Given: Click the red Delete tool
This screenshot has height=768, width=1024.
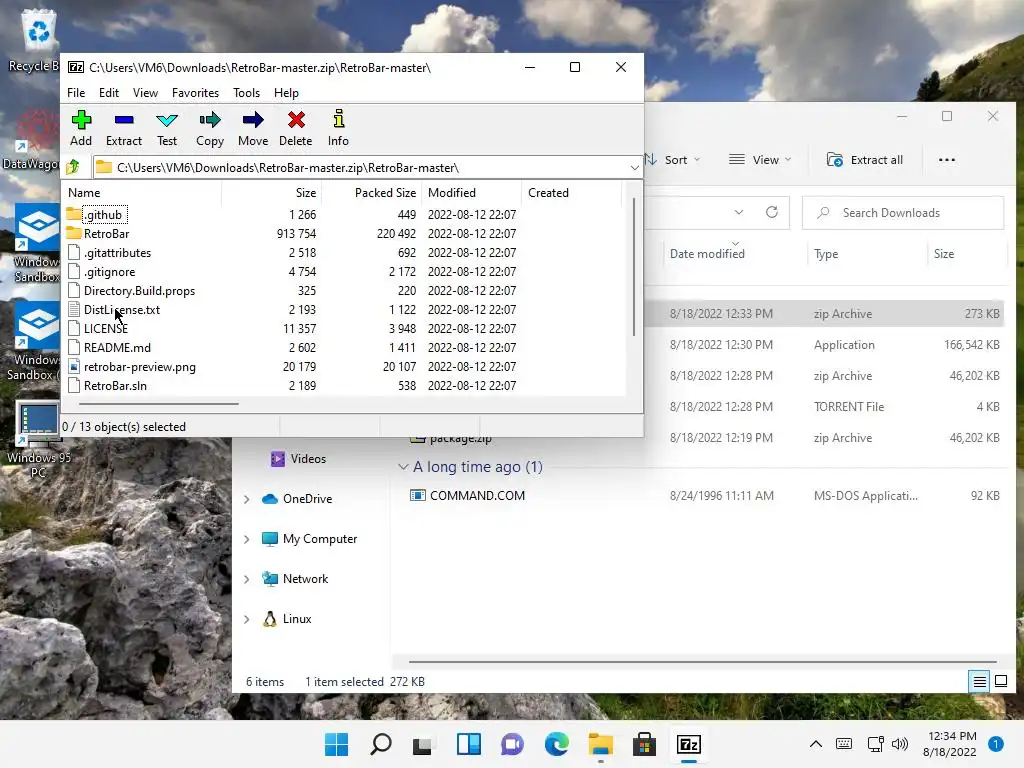Looking at the screenshot, I should click(296, 128).
